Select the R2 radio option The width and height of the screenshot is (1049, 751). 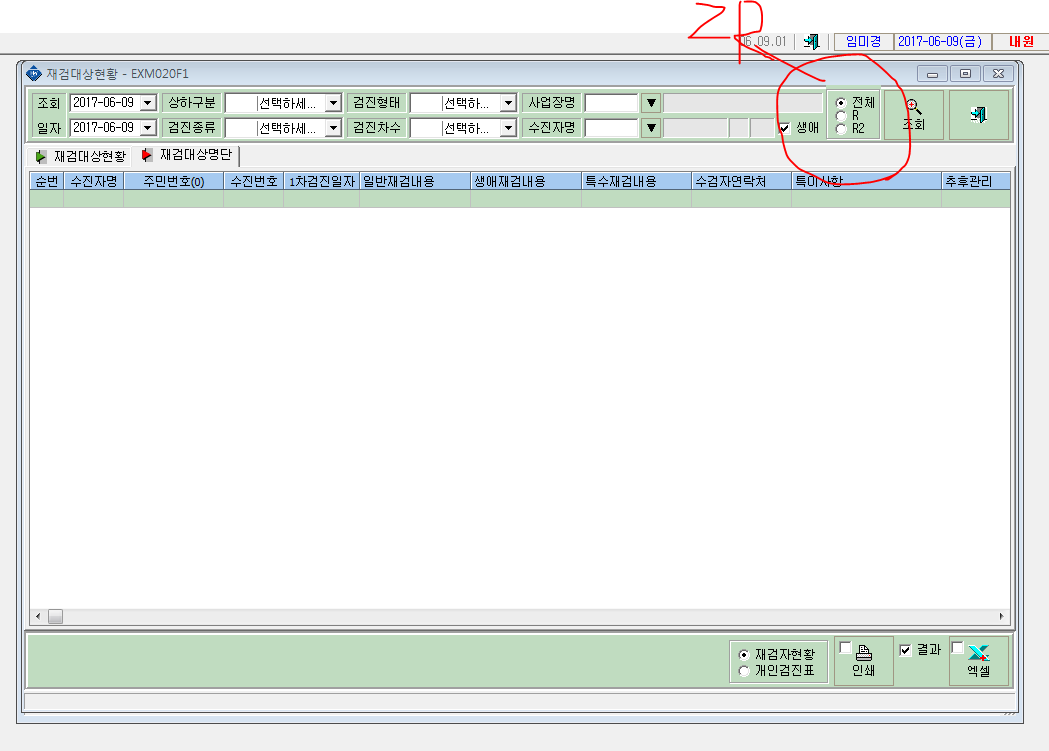(841, 129)
